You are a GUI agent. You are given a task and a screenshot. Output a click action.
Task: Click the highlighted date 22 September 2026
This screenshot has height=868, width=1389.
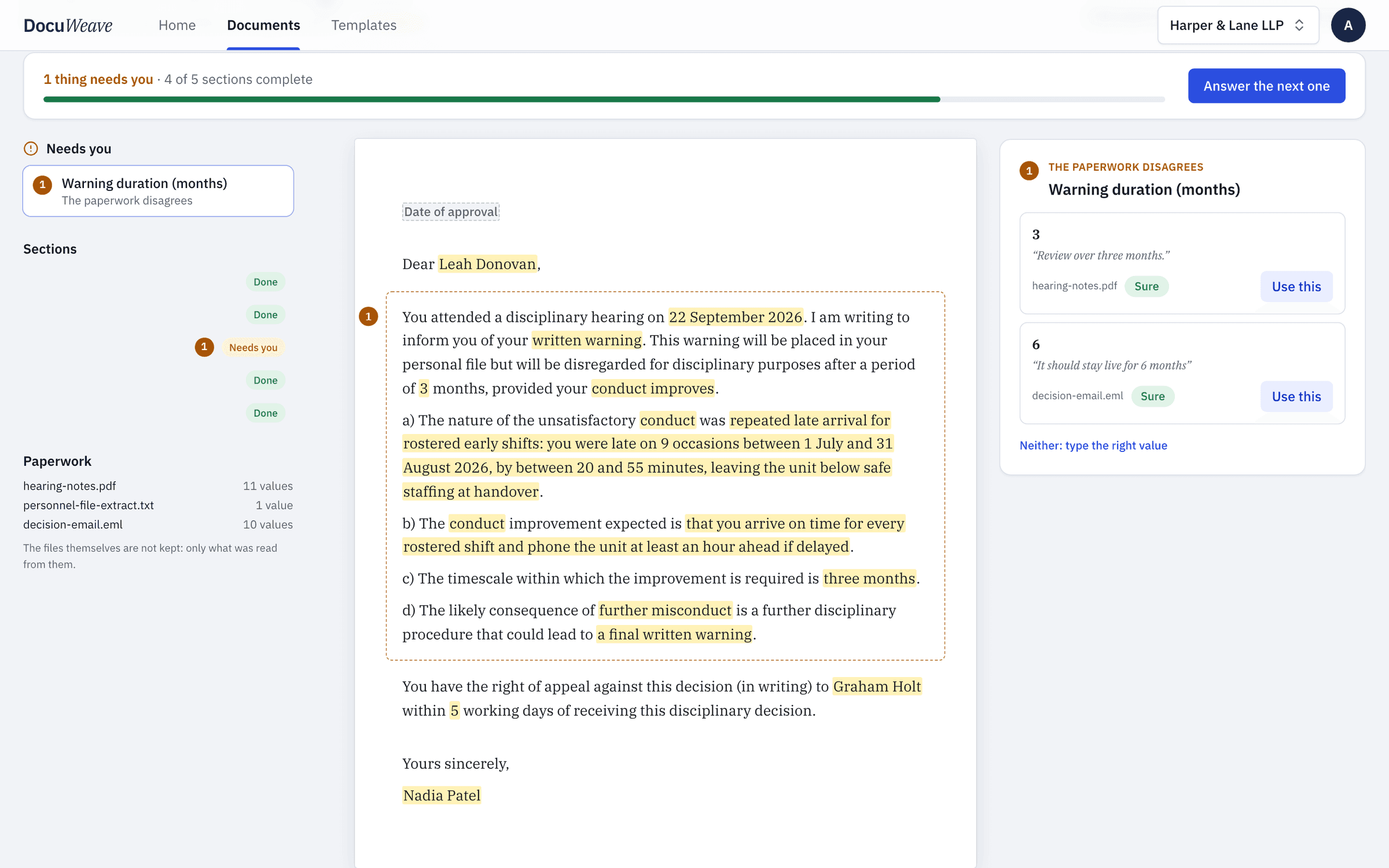(735, 317)
